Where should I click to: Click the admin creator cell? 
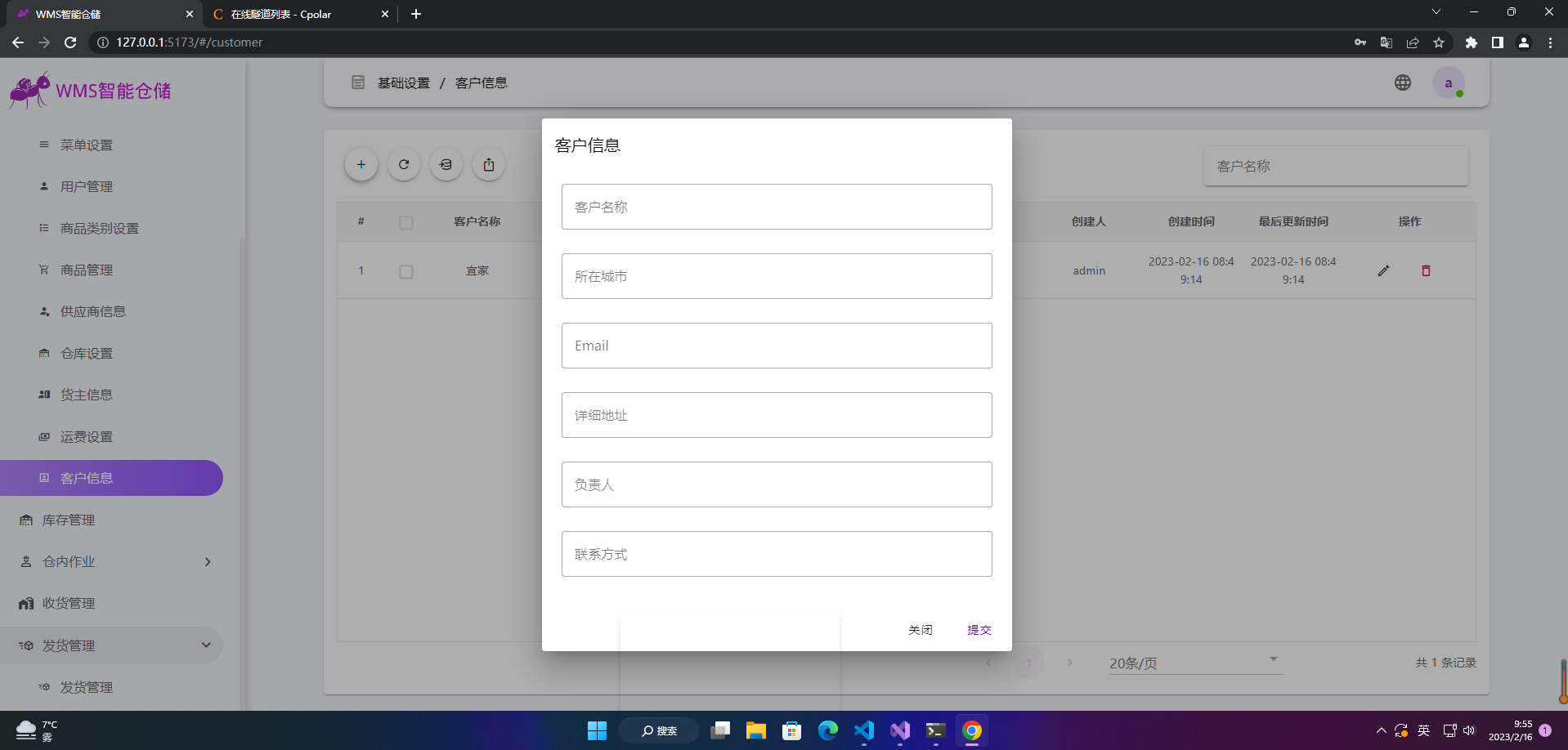click(1089, 270)
